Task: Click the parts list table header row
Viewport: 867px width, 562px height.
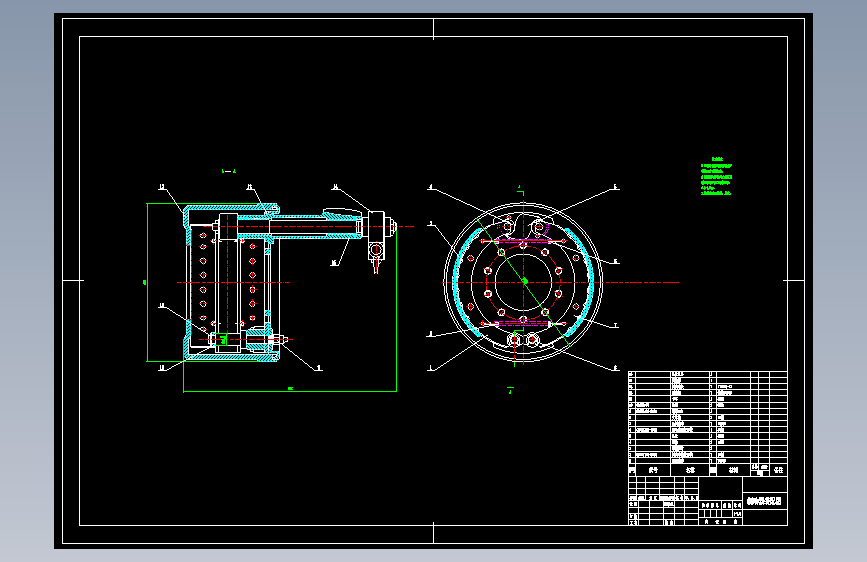Action: point(708,470)
